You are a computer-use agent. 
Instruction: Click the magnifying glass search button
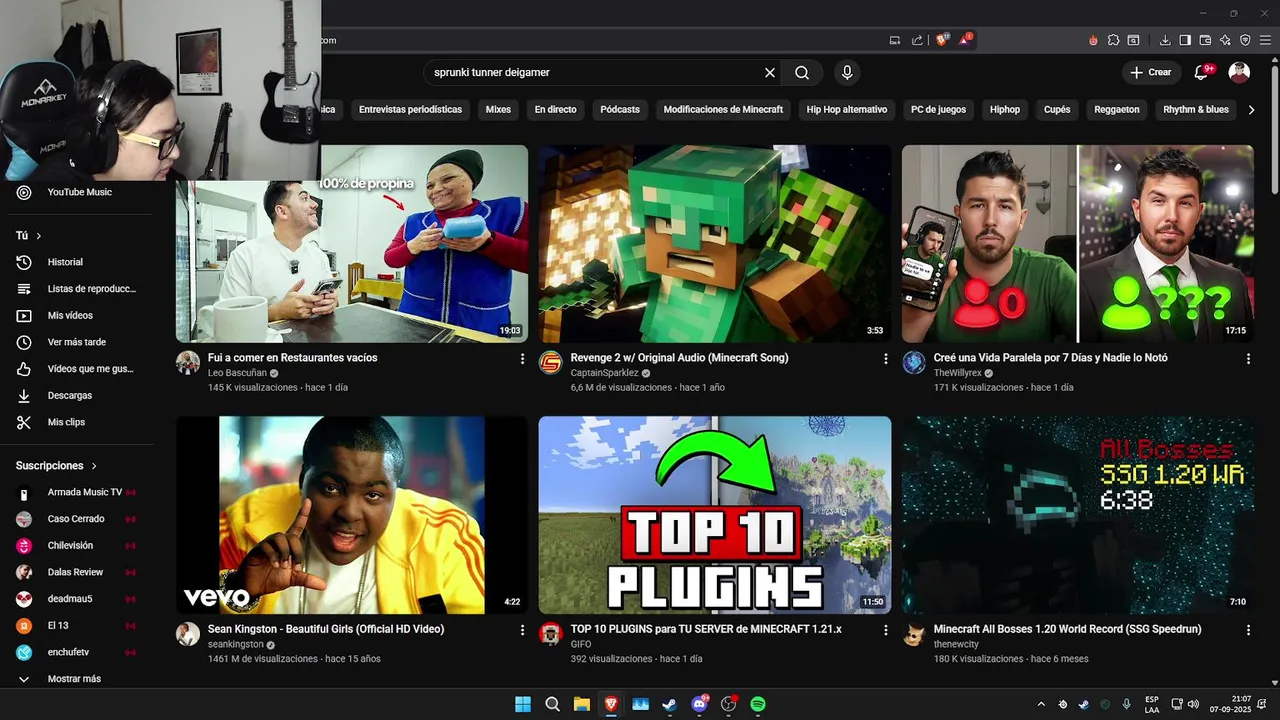tap(802, 72)
